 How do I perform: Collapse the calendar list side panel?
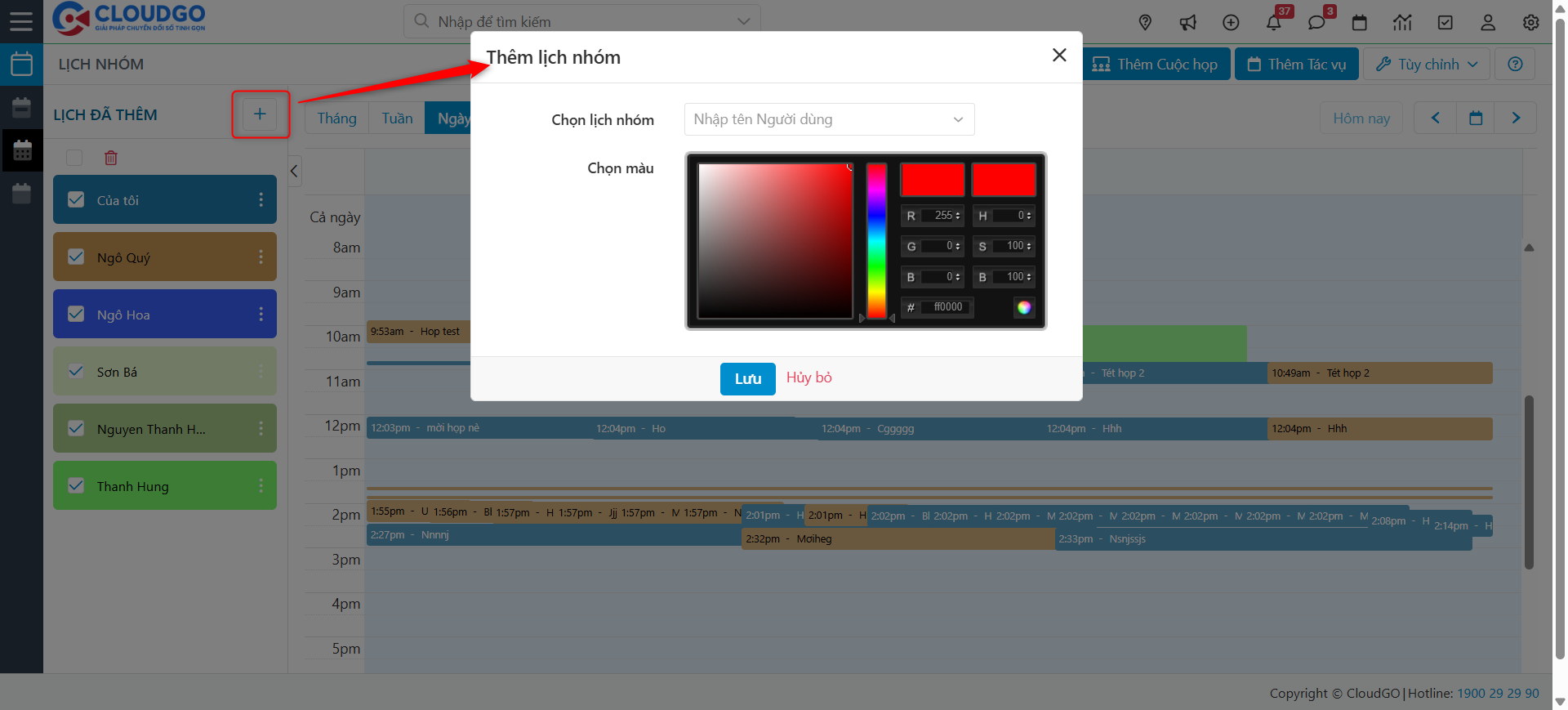(x=295, y=172)
